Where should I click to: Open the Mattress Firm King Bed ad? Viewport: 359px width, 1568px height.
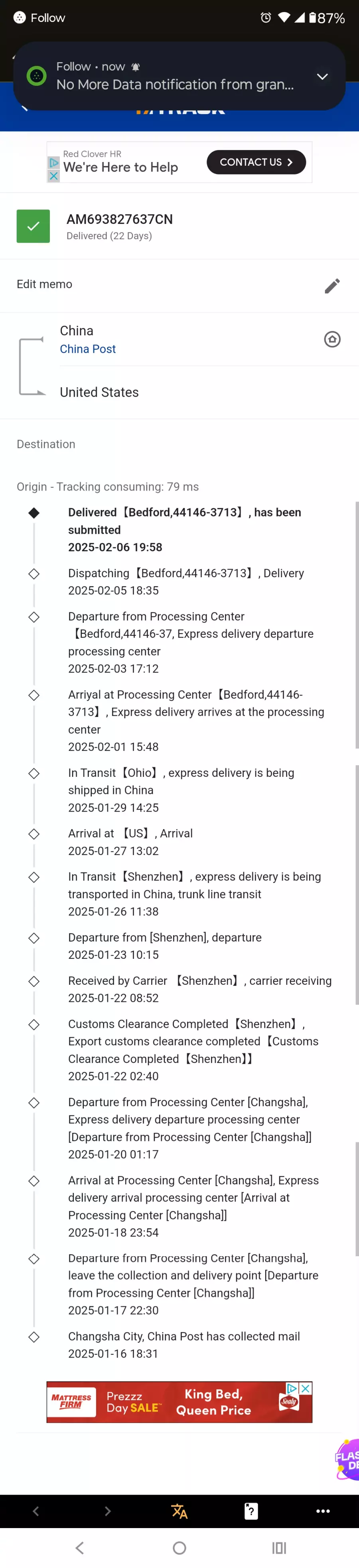179,1402
